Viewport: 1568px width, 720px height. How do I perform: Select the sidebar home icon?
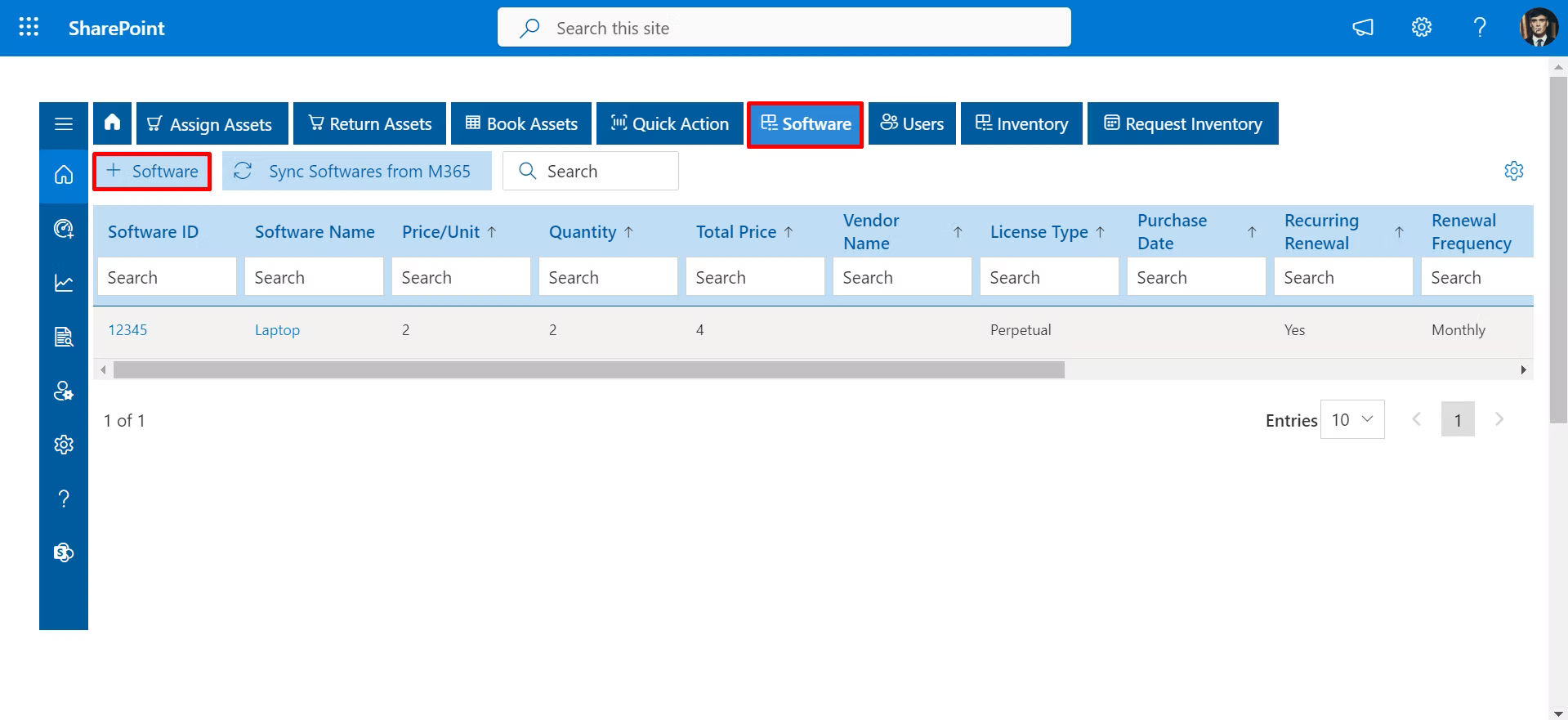(64, 175)
